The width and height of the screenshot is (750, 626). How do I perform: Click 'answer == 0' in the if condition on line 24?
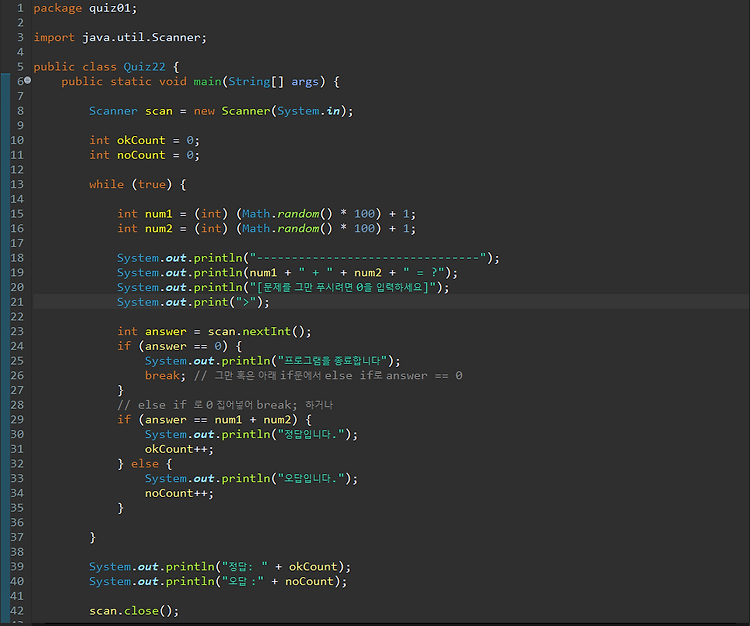pos(183,346)
